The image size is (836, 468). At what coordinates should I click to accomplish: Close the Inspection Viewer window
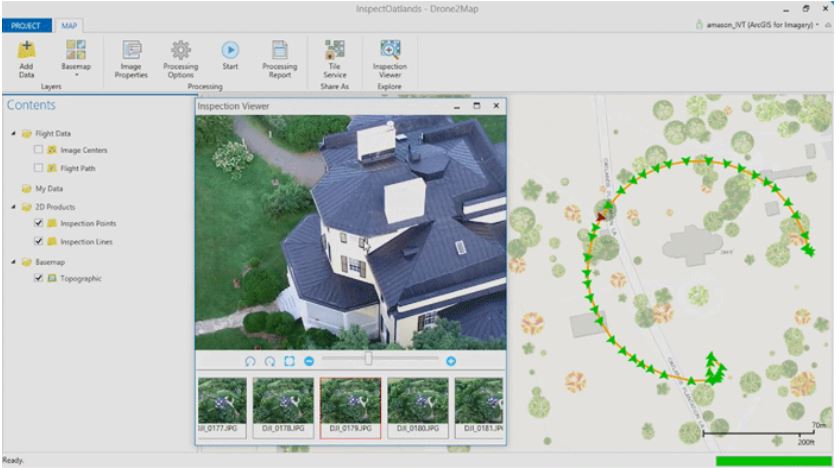click(x=496, y=106)
